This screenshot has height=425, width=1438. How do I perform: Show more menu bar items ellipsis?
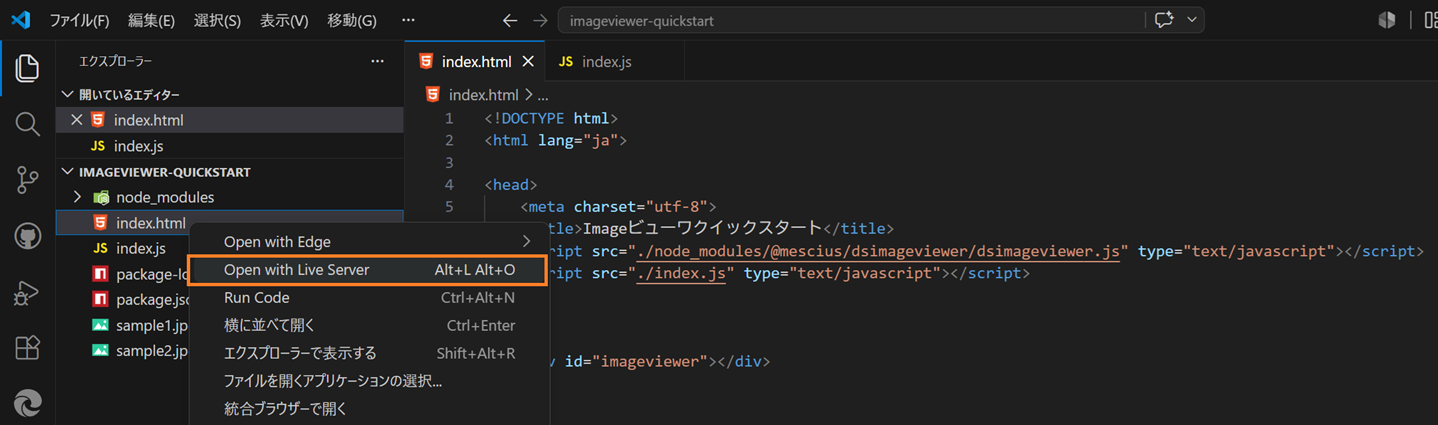(408, 21)
